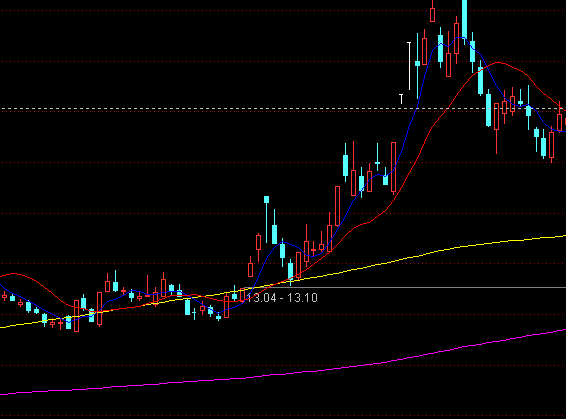Select the red candle with the long lower wick after the peak
Image resolution: width=566 pixels, height=419 pixels.
click(497, 128)
